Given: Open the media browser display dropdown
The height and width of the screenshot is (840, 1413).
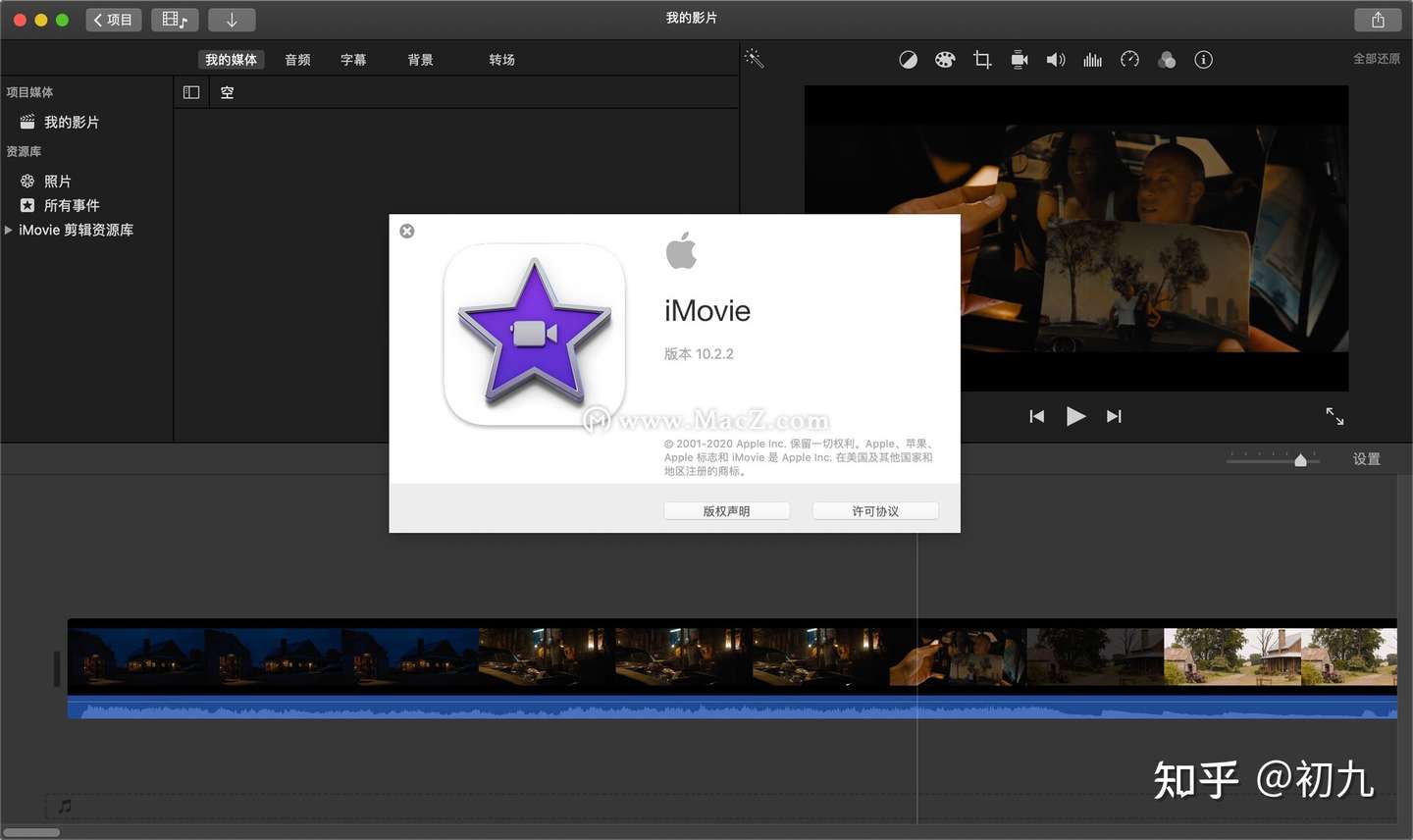Looking at the screenshot, I should click(x=175, y=20).
